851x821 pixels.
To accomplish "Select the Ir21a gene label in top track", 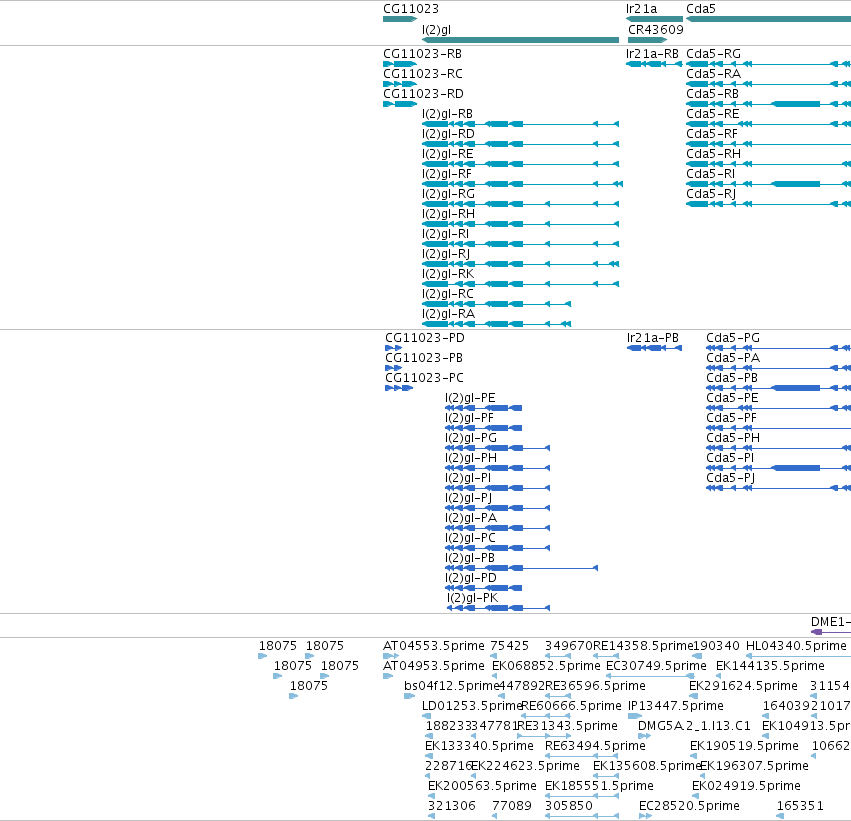I will point(641,9).
